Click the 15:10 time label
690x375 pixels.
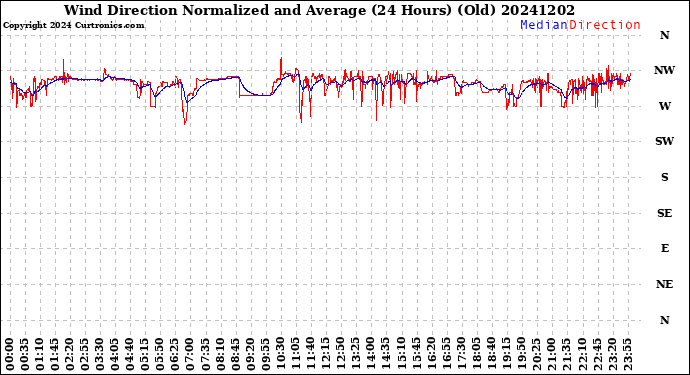(x=401, y=355)
